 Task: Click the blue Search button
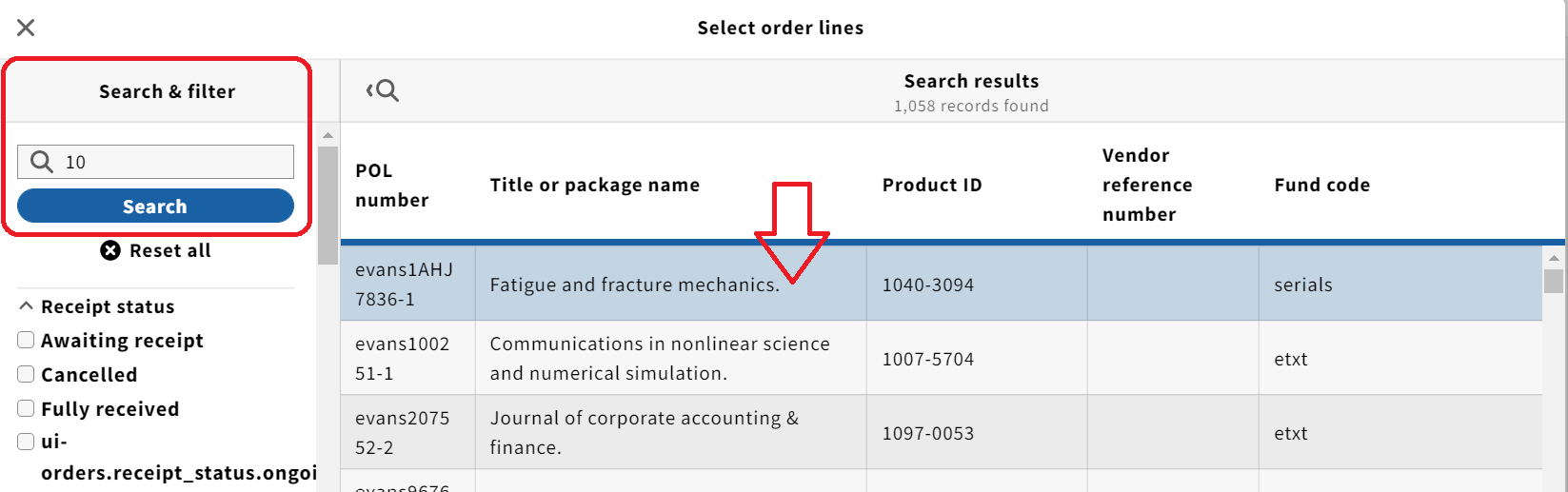[155, 206]
